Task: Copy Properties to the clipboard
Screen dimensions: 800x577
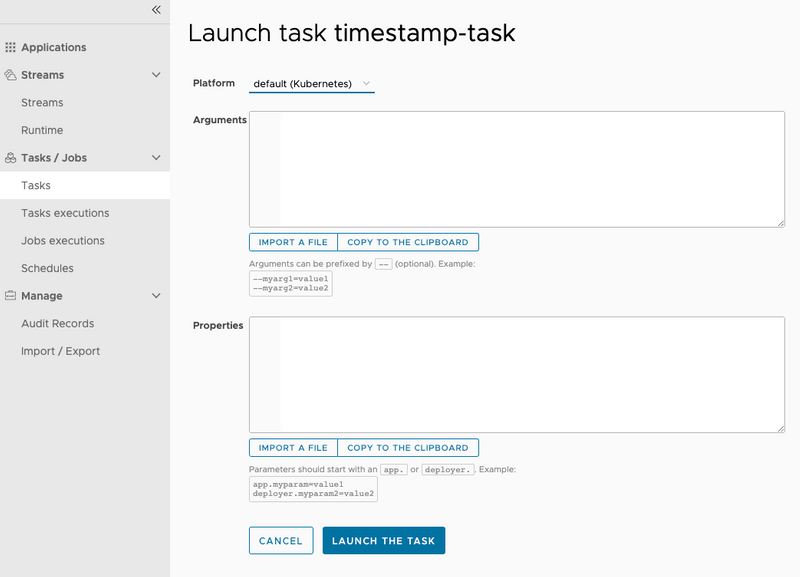Action: click(408, 448)
